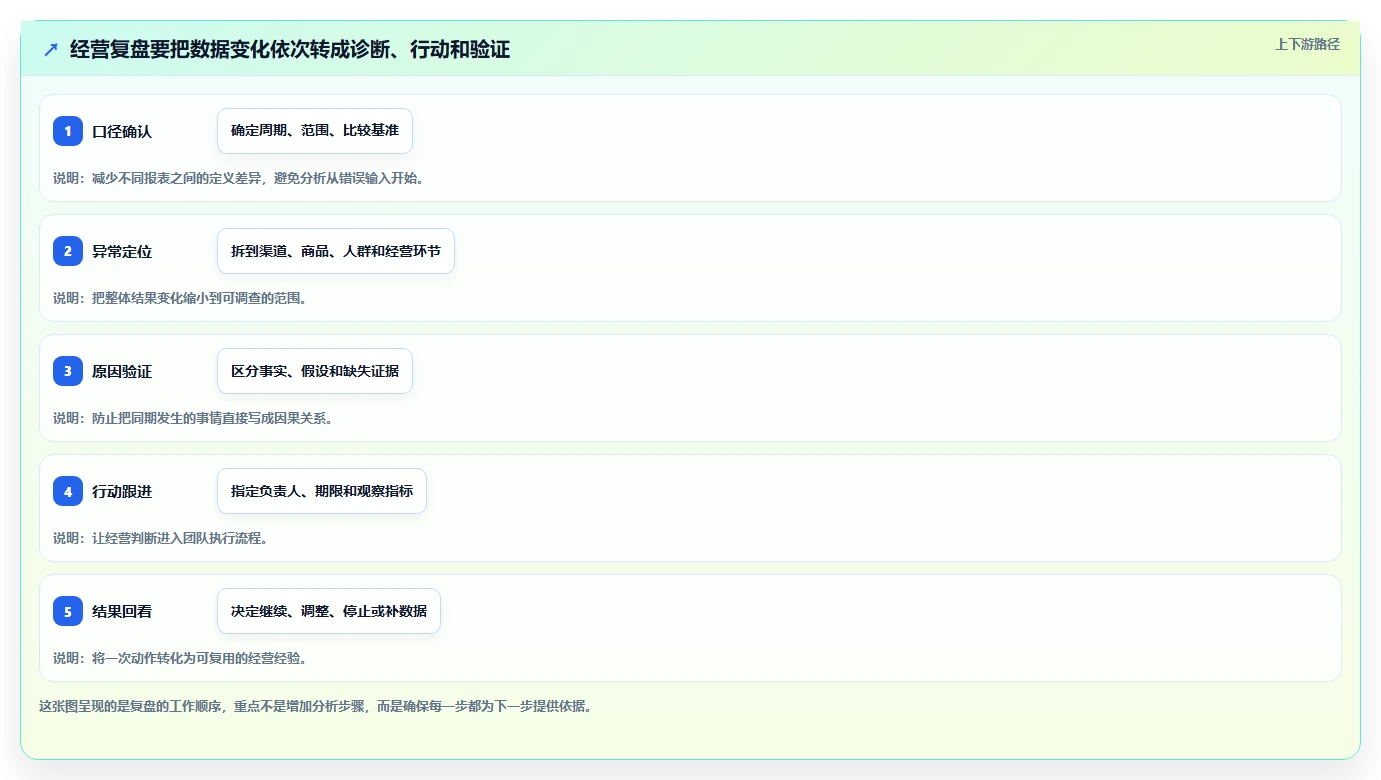Click the 上下游路径 label

[1307, 44]
